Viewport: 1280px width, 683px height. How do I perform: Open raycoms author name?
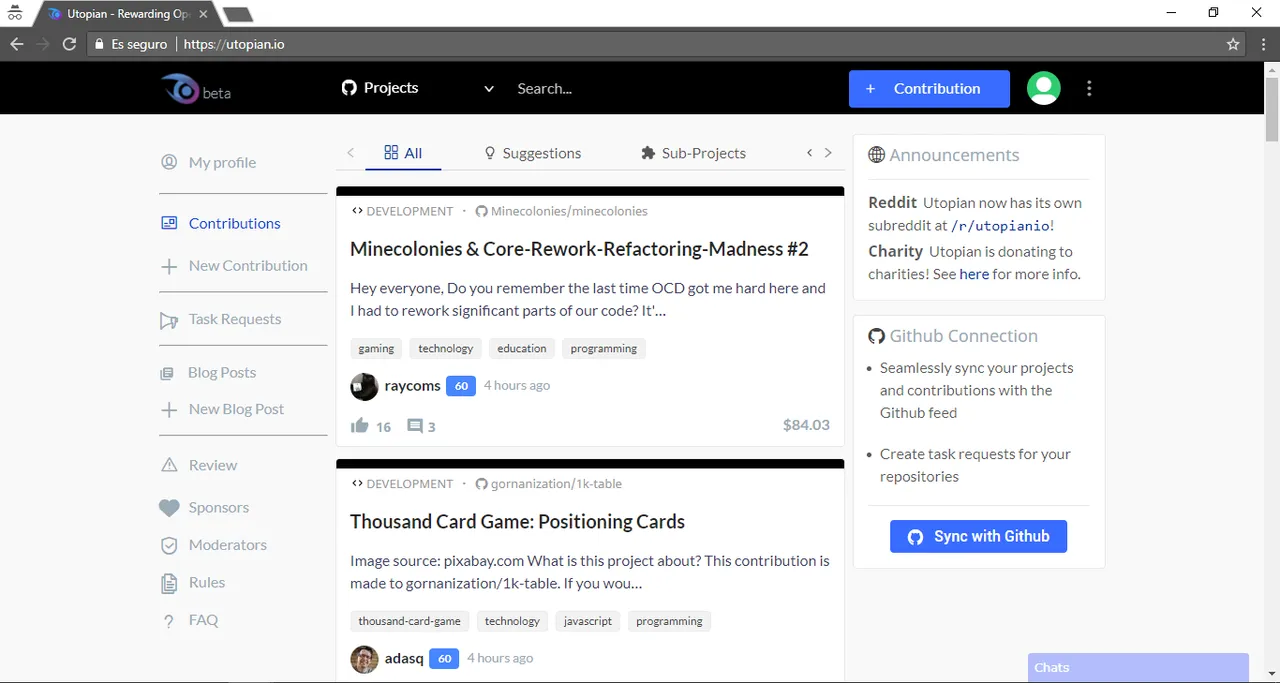(x=412, y=386)
